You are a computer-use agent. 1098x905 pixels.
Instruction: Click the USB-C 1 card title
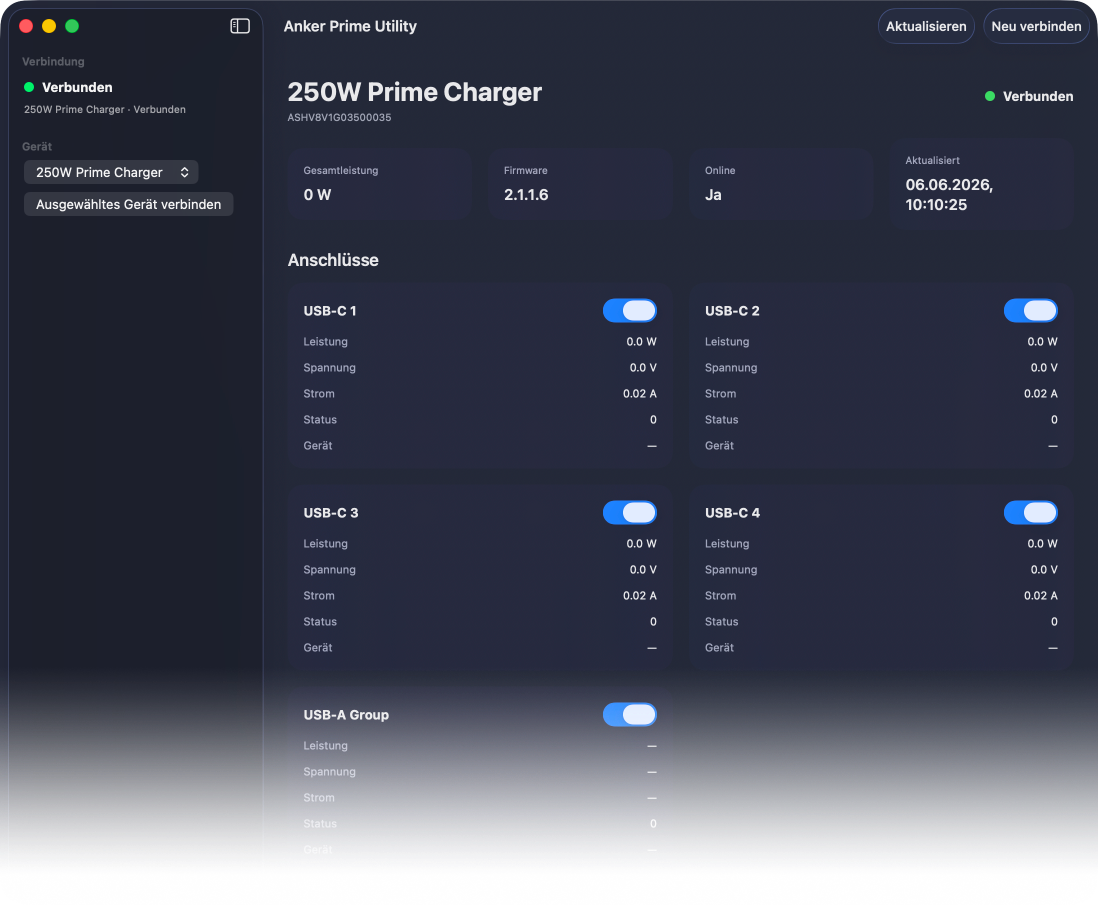(x=330, y=311)
